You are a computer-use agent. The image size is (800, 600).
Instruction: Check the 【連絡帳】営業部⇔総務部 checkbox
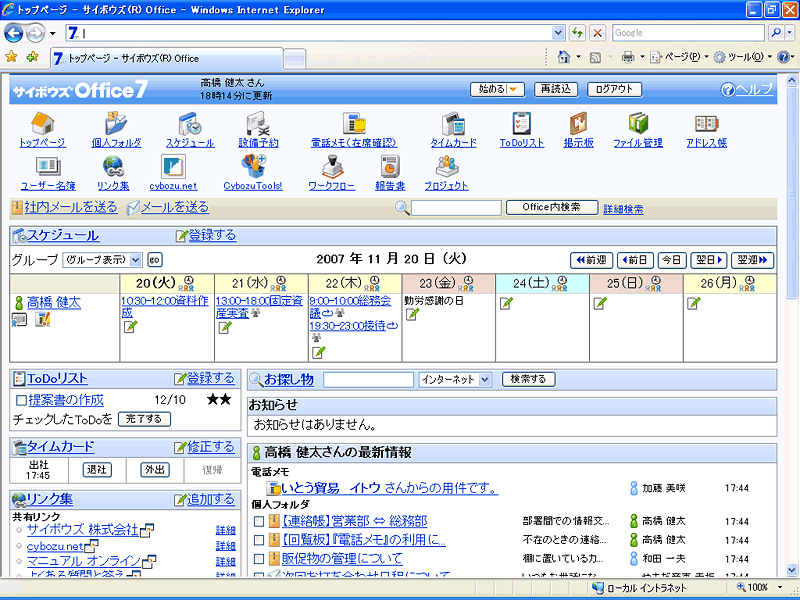click(x=259, y=521)
